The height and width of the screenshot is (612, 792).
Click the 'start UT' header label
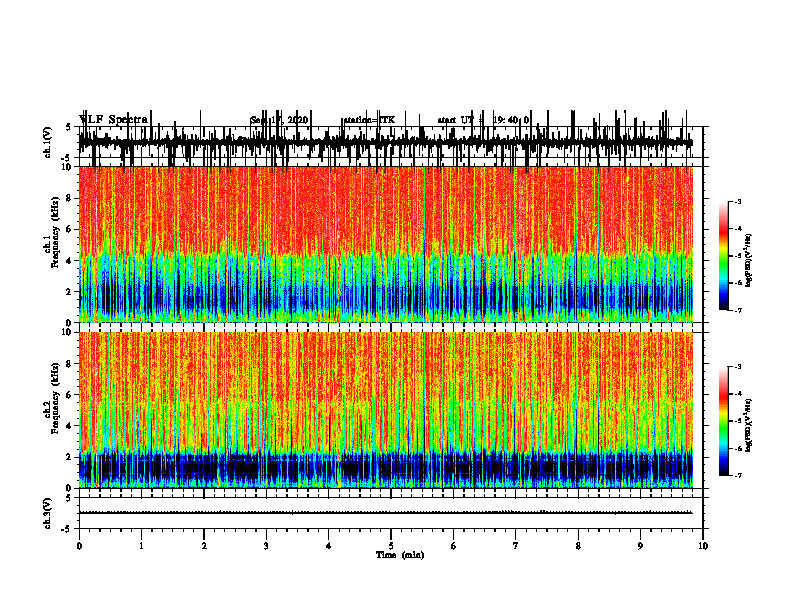tap(456, 120)
